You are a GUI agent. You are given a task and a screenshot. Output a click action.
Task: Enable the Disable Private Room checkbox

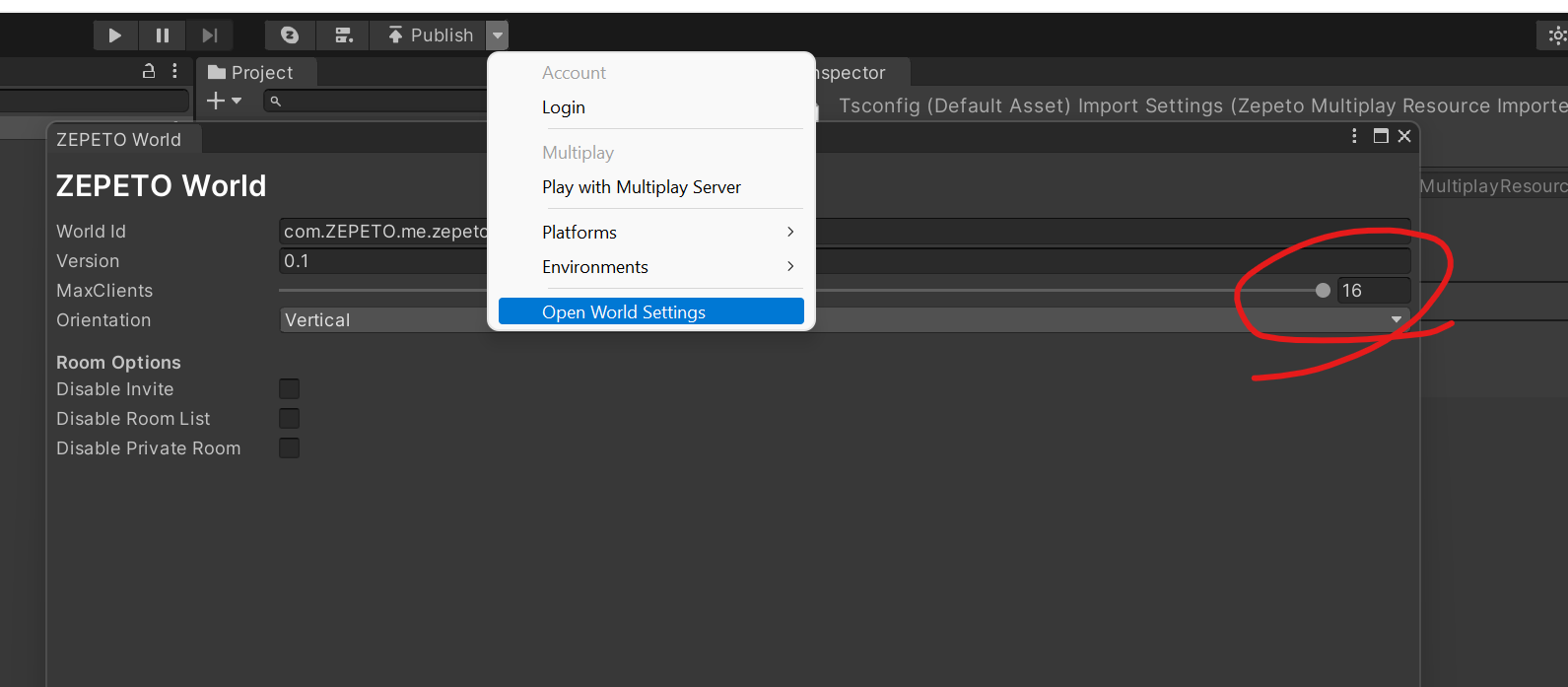[x=289, y=448]
